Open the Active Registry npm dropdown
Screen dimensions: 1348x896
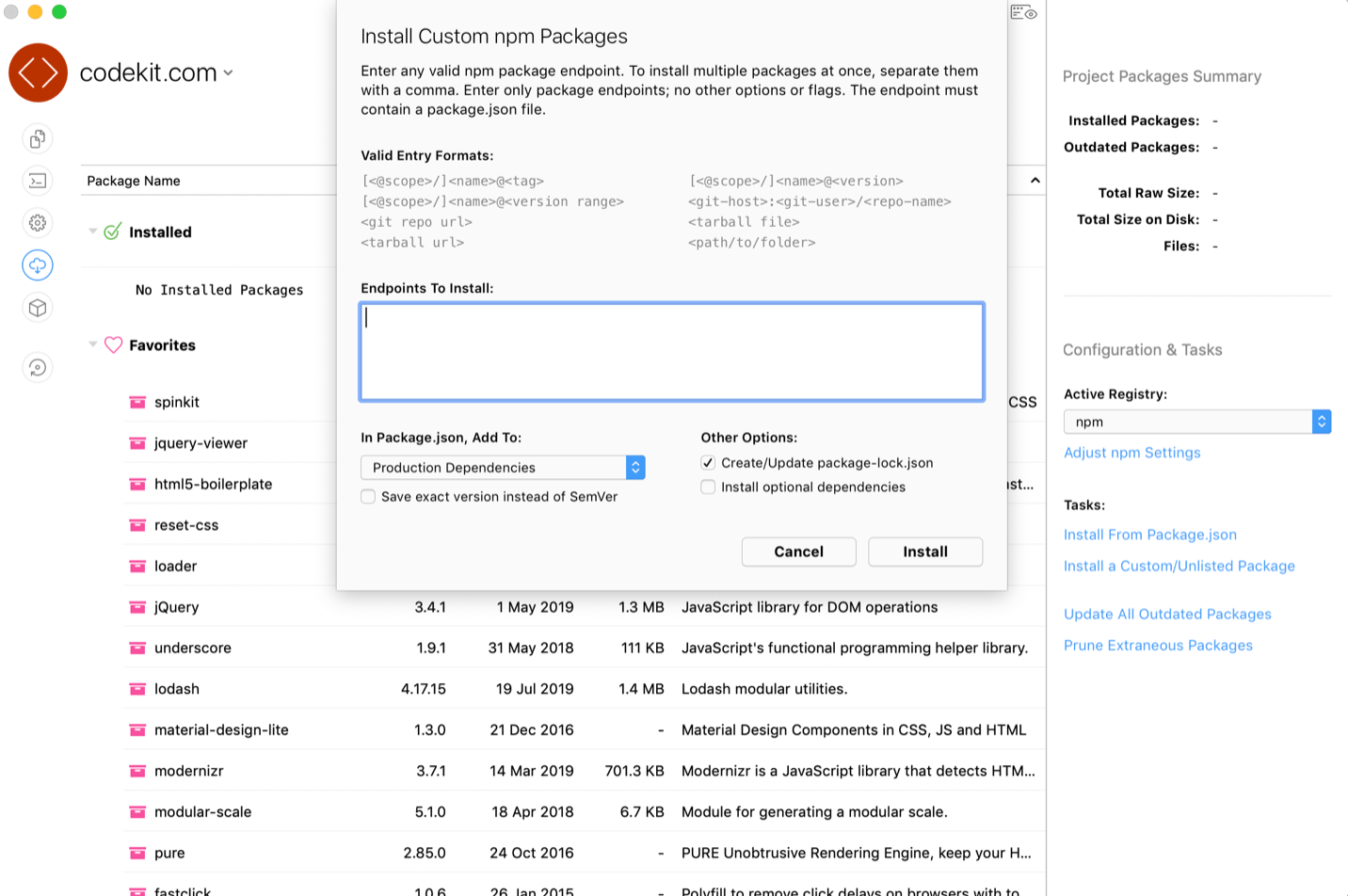[1196, 422]
